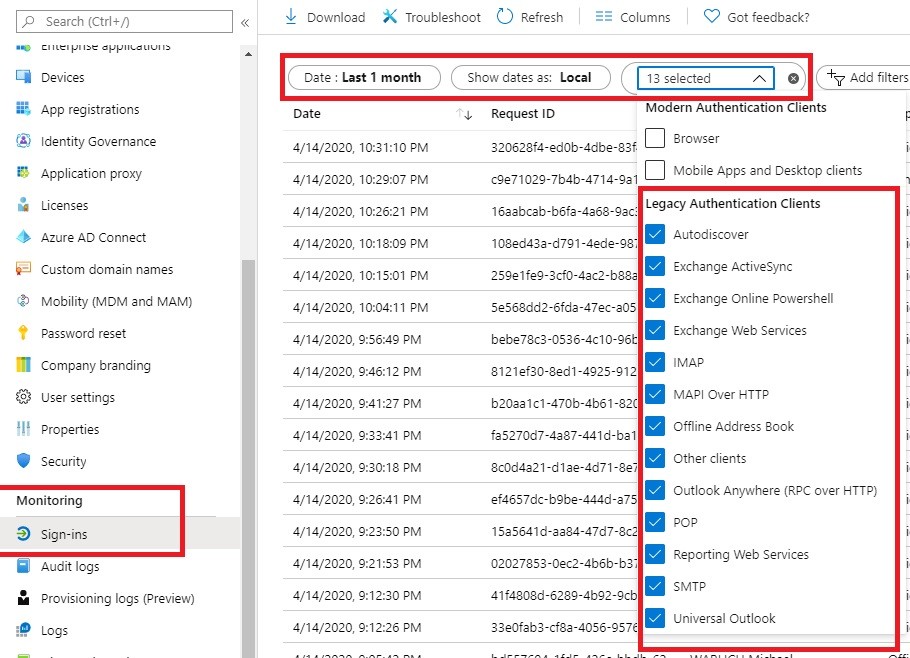Click the Add filters button

(865, 77)
